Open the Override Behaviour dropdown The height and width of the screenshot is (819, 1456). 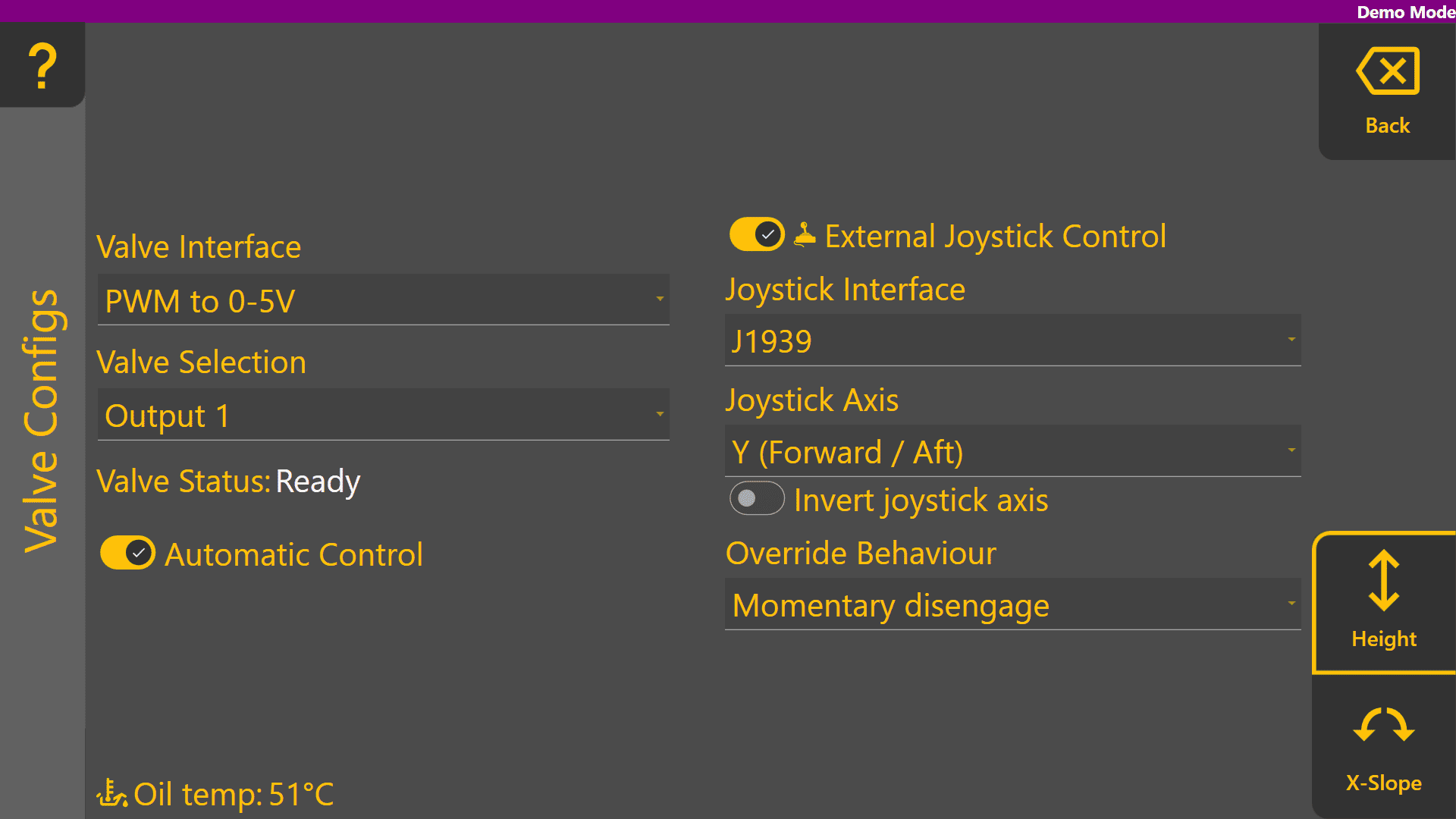click(1012, 604)
